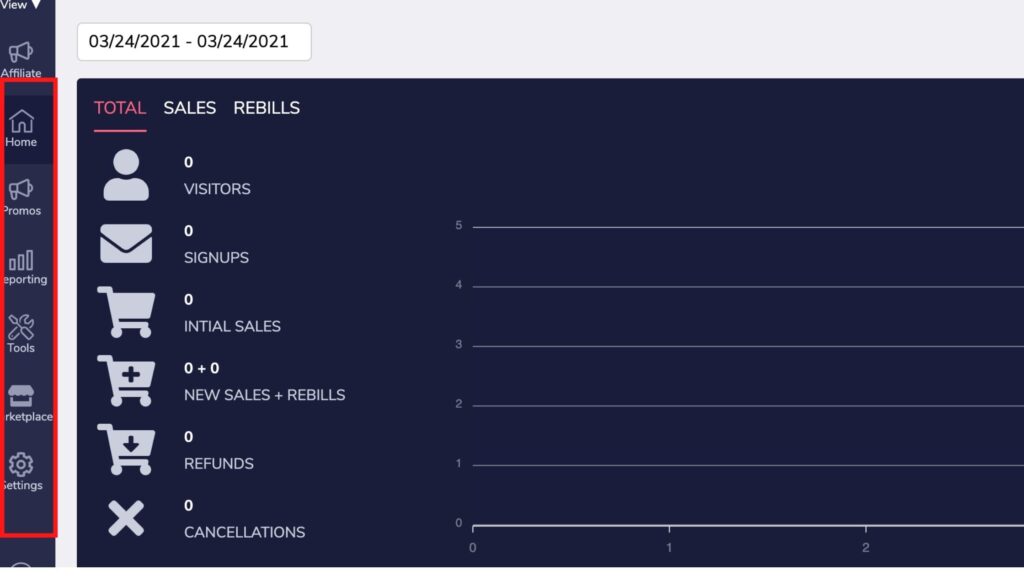Switch to the TOTAL tab
This screenshot has height=576, width=1024.
pyautogui.click(x=120, y=108)
